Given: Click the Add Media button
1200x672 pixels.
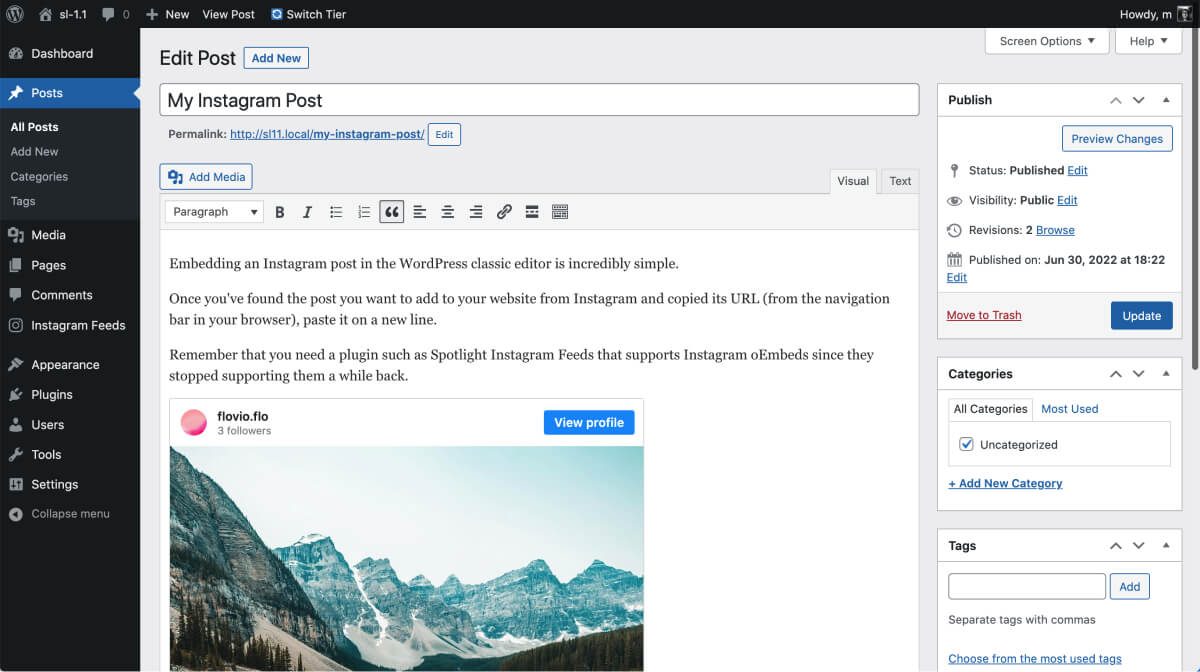Looking at the screenshot, I should tap(206, 177).
